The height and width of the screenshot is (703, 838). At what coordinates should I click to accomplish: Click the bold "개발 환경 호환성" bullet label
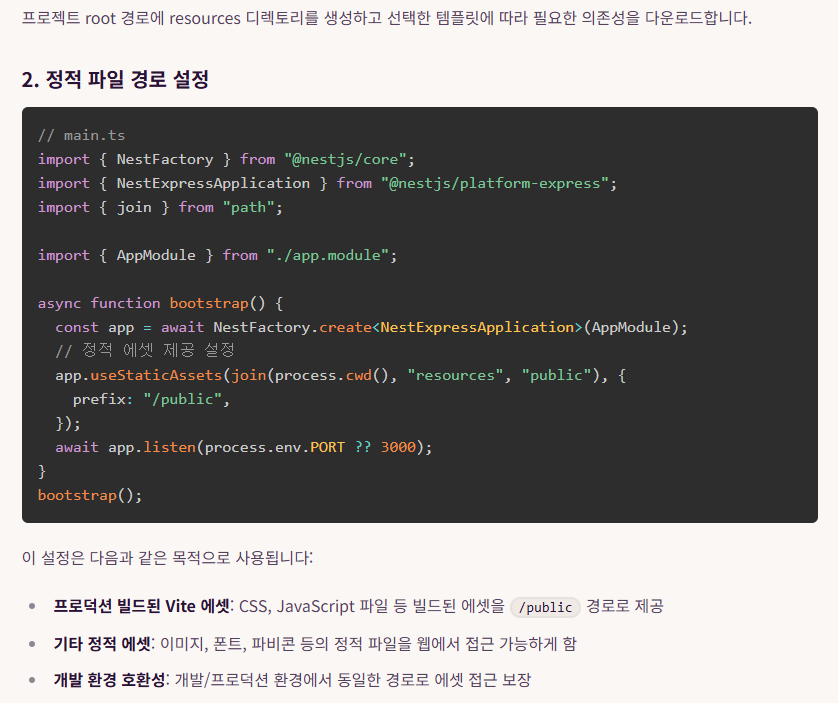(109, 680)
